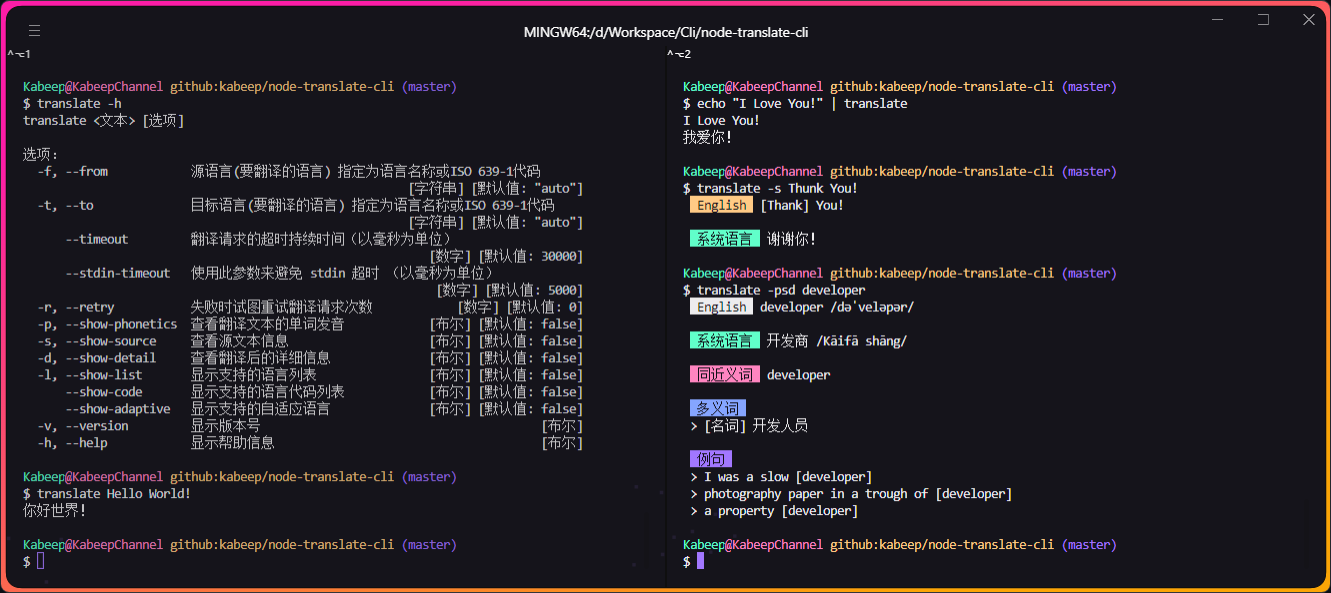The image size is (1331, 593).
Task: Open the terminal hamburger menu
Action: (34, 30)
